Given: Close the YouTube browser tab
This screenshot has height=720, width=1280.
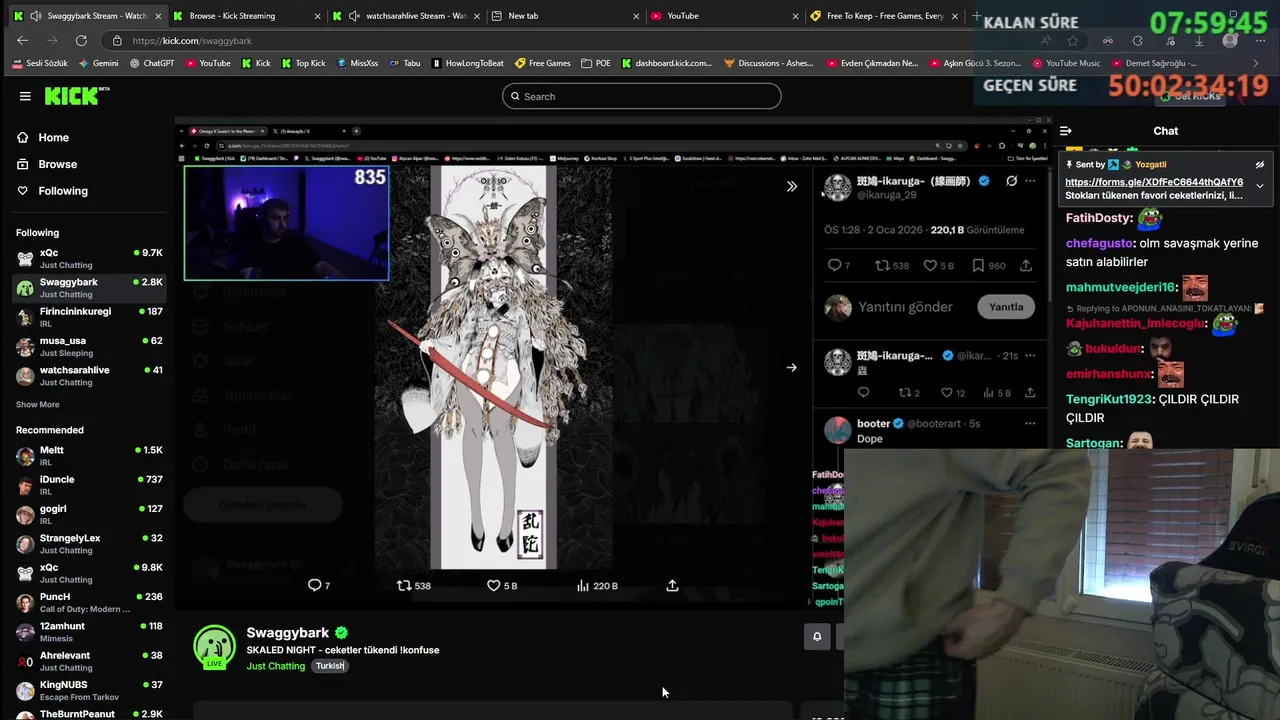Looking at the screenshot, I should pyautogui.click(x=796, y=16).
